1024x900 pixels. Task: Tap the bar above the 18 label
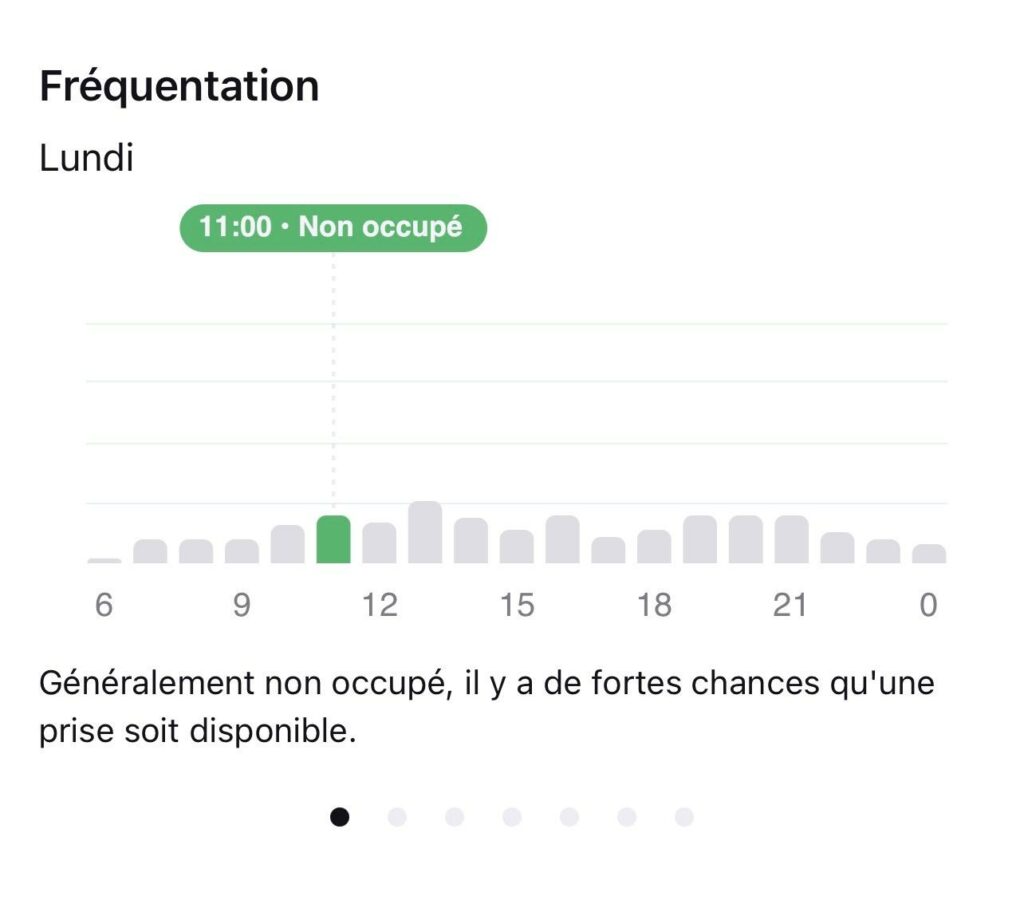[x=654, y=547]
